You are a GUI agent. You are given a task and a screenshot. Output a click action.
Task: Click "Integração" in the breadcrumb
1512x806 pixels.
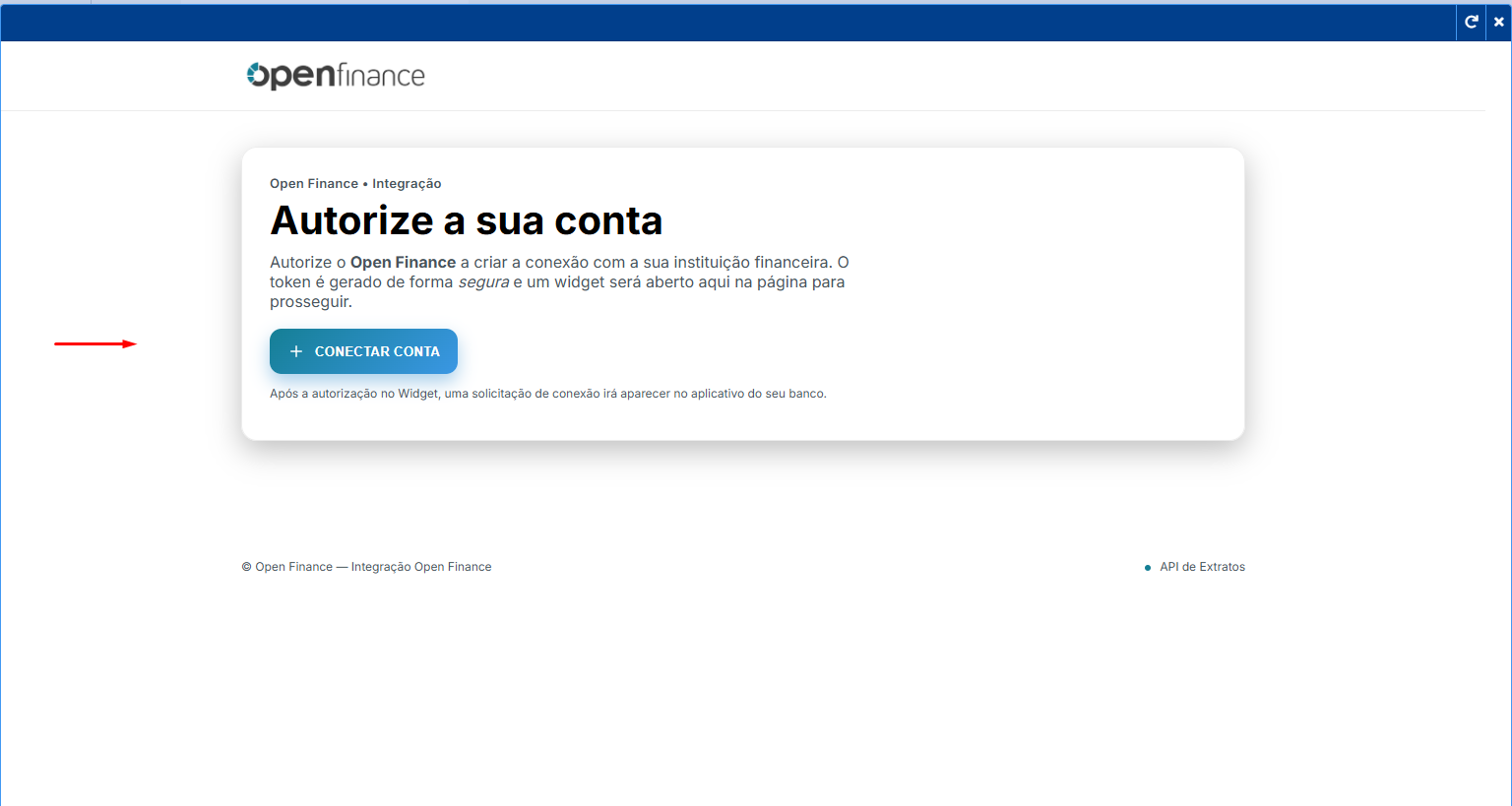pos(407,184)
